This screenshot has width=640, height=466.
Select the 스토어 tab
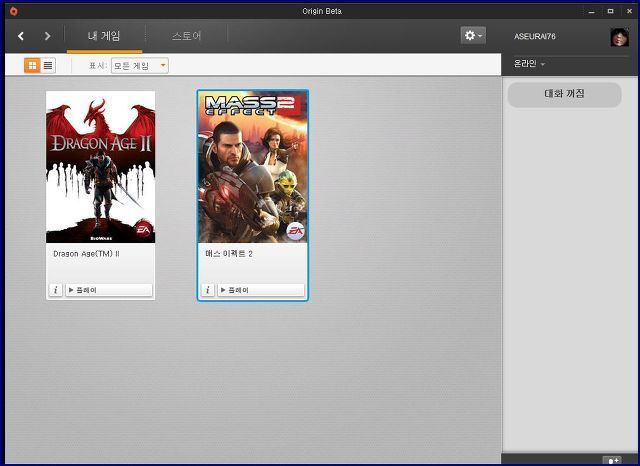187,36
